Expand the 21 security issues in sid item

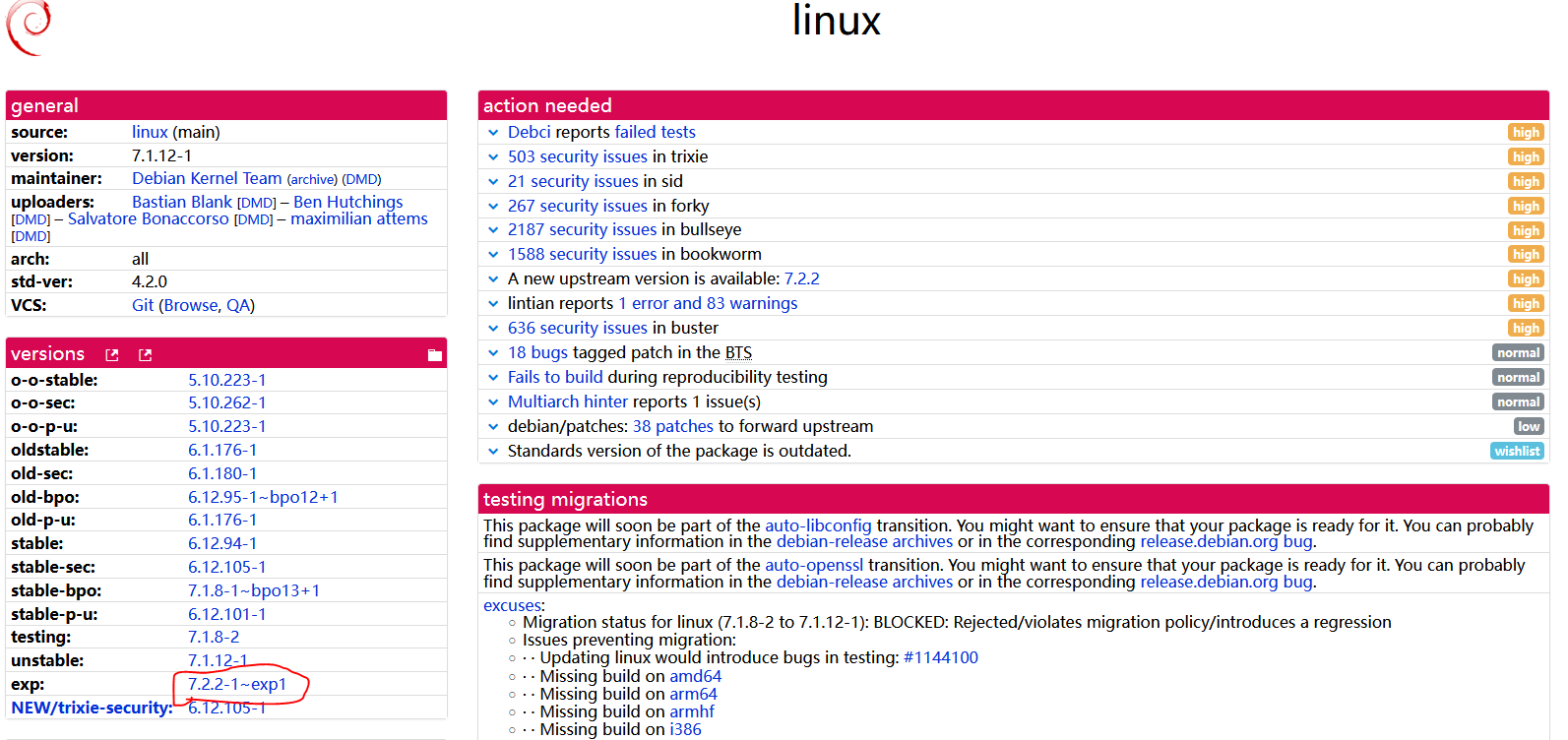[493, 181]
